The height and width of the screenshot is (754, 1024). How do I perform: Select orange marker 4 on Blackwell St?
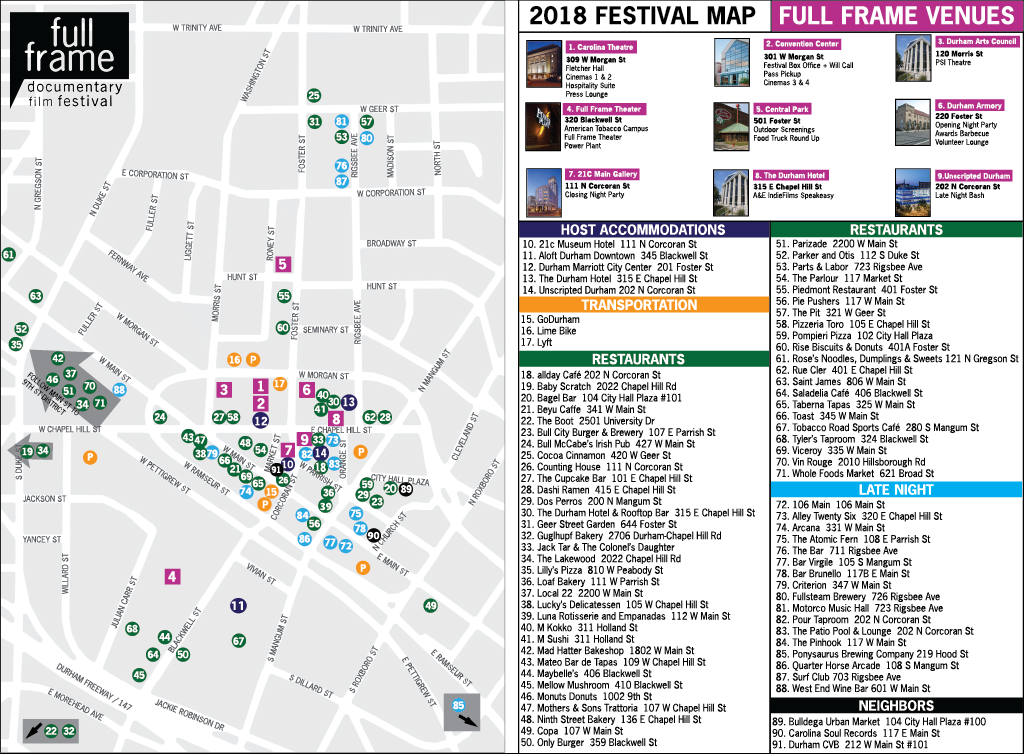click(172, 576)
